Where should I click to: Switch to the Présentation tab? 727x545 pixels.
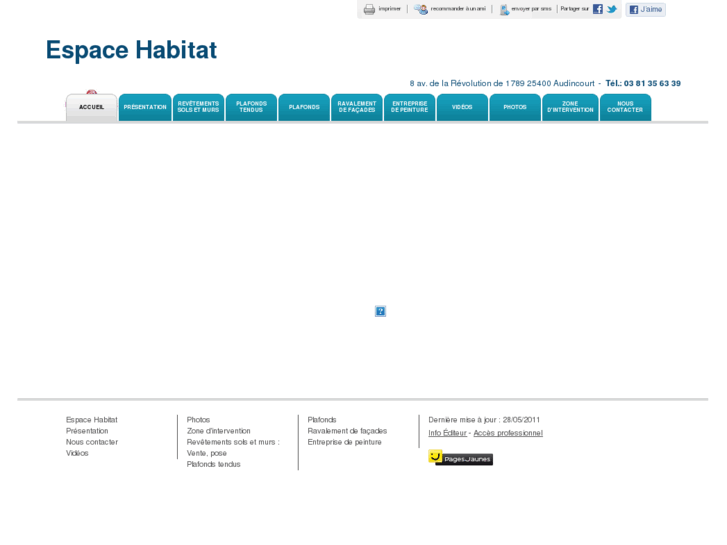145,108
